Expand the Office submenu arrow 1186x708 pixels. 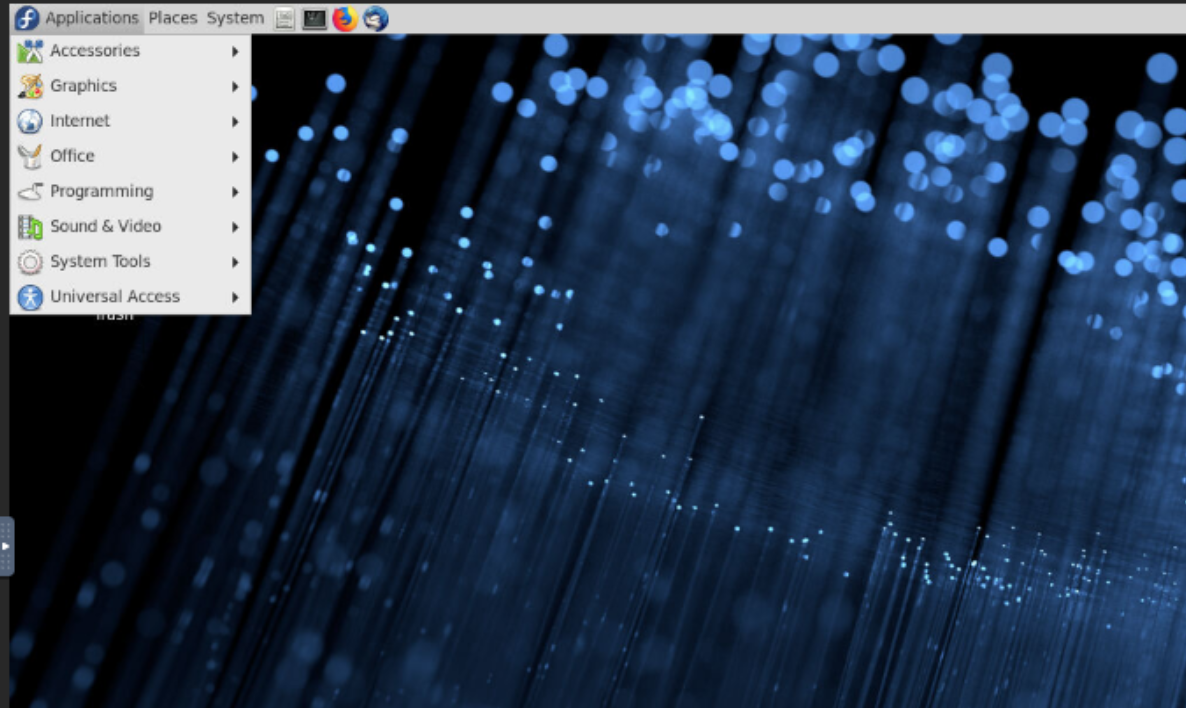click(x=235, y=157)
